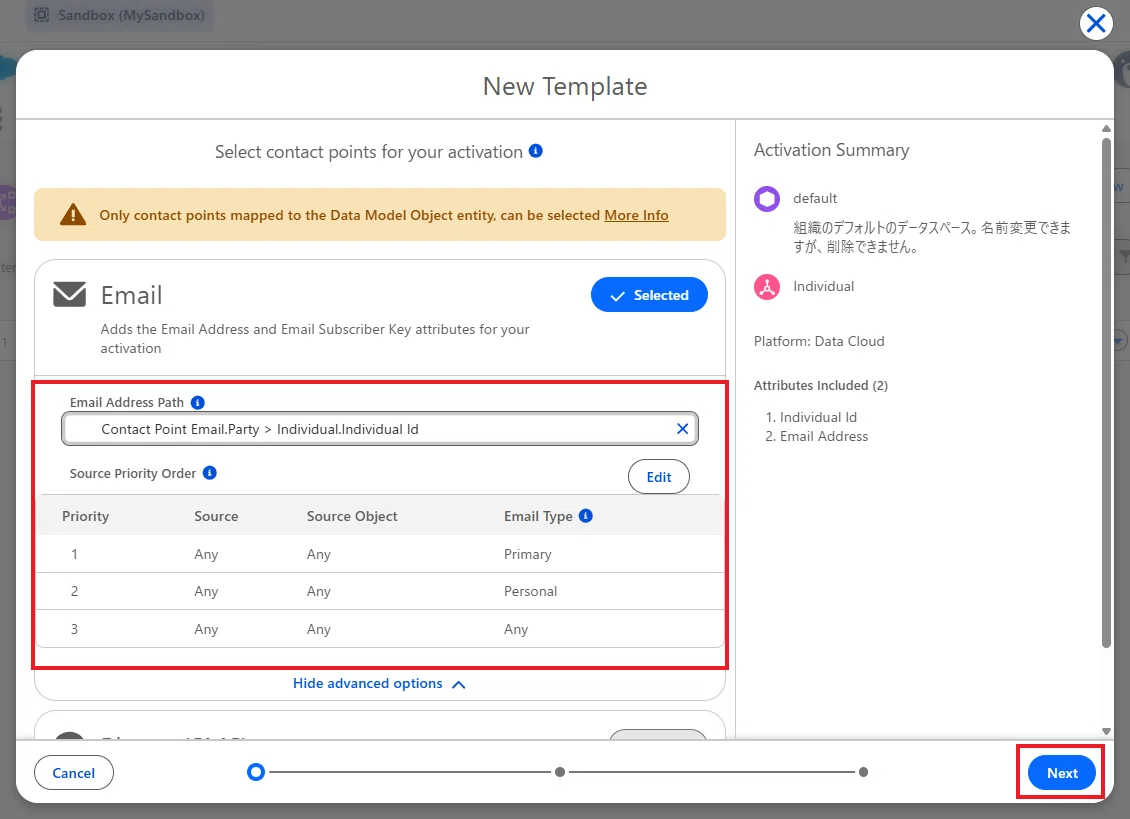Click Sandbox (MySandbox) label behind dialog

pyautogui.click(x=131, y=15)
